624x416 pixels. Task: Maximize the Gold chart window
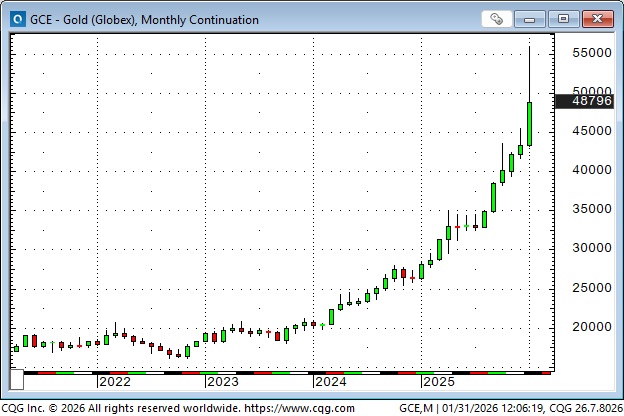pos(564,19)
